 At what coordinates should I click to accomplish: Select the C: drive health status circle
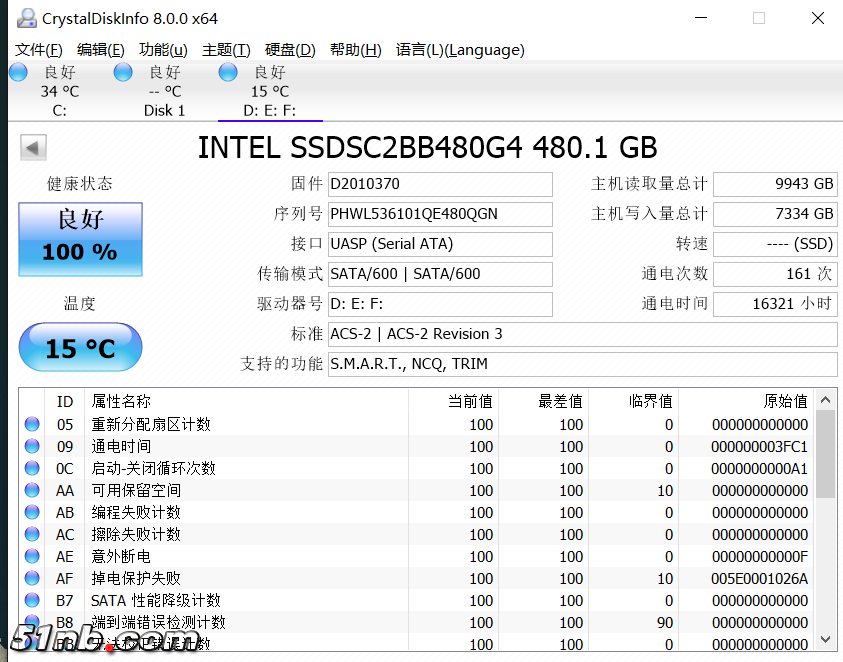18,71
